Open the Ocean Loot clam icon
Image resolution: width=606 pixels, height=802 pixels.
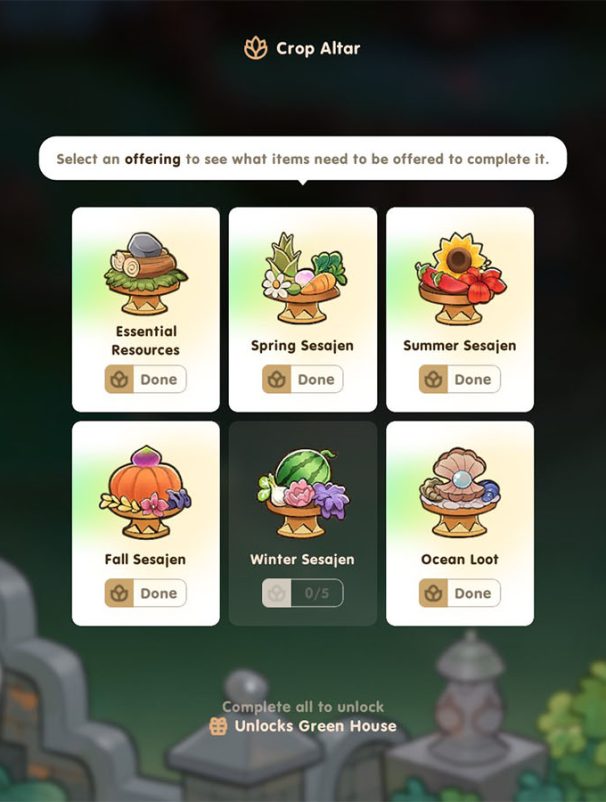click(460, 492)
